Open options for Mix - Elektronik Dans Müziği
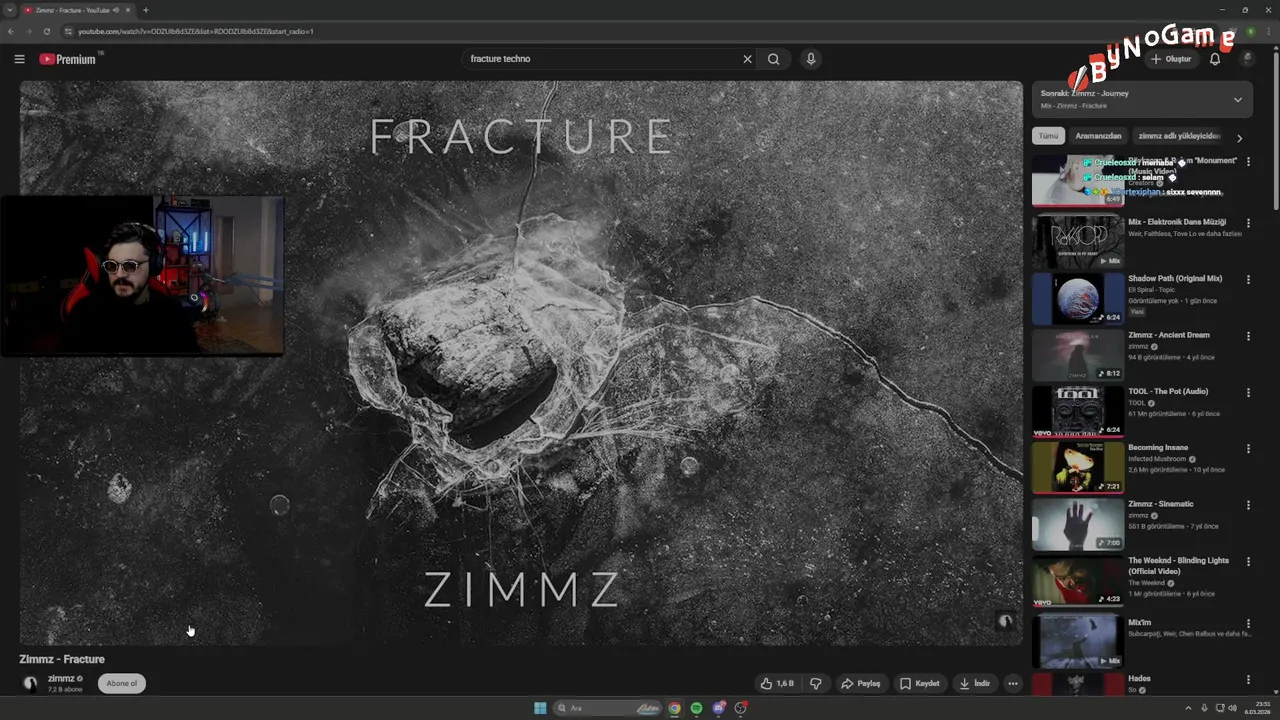 click(1248, 223)
